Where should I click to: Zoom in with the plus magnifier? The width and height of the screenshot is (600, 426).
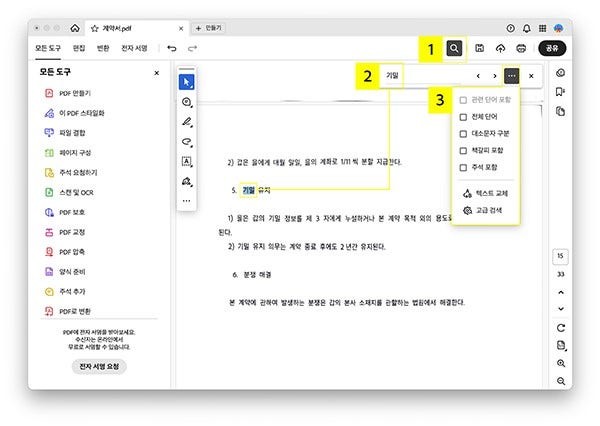tap(561, 363)
